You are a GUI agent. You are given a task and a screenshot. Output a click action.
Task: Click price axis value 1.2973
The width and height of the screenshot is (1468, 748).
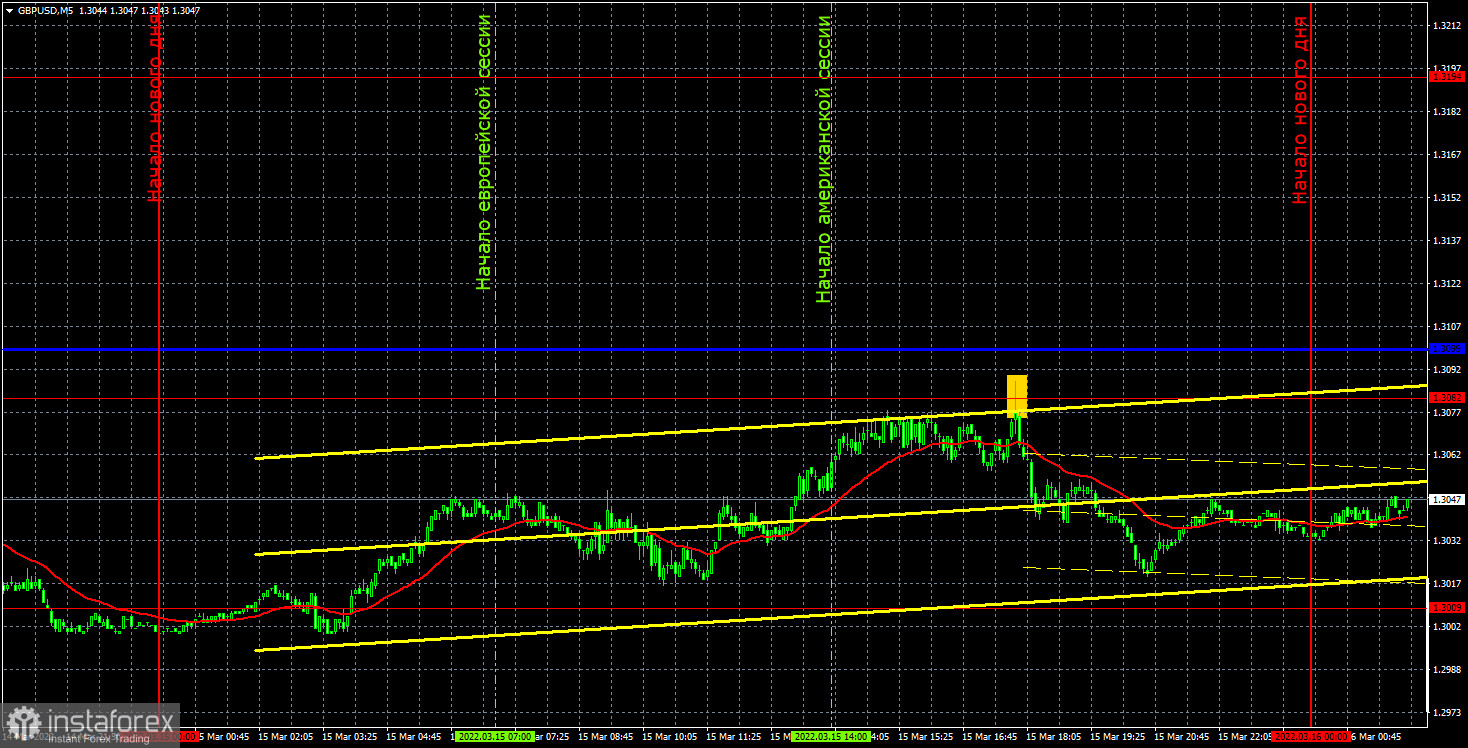point(1445,713)
